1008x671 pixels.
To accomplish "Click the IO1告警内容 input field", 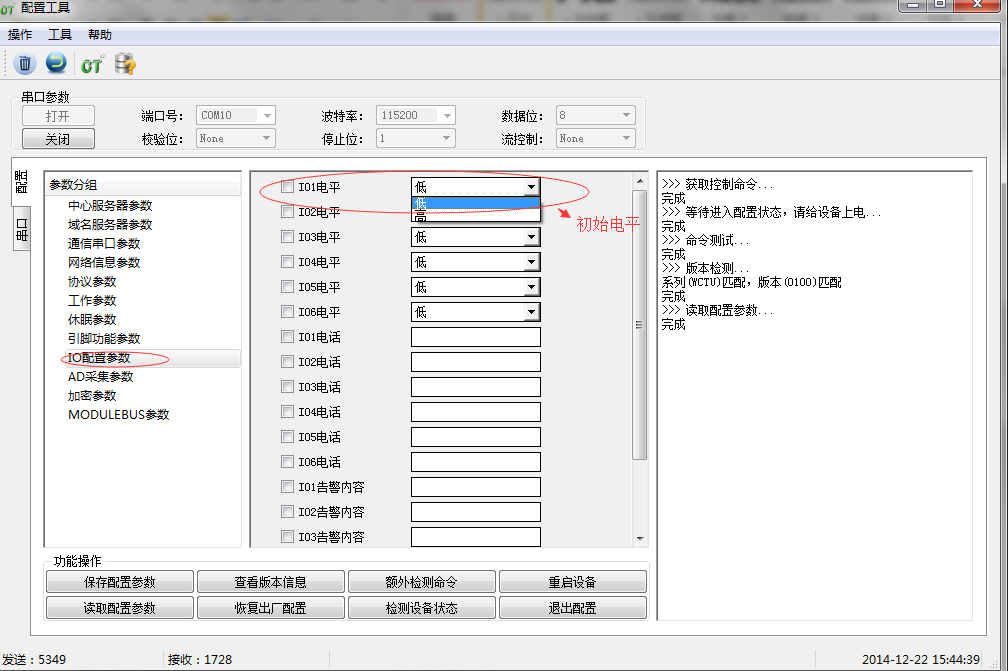I will [476, 487].
